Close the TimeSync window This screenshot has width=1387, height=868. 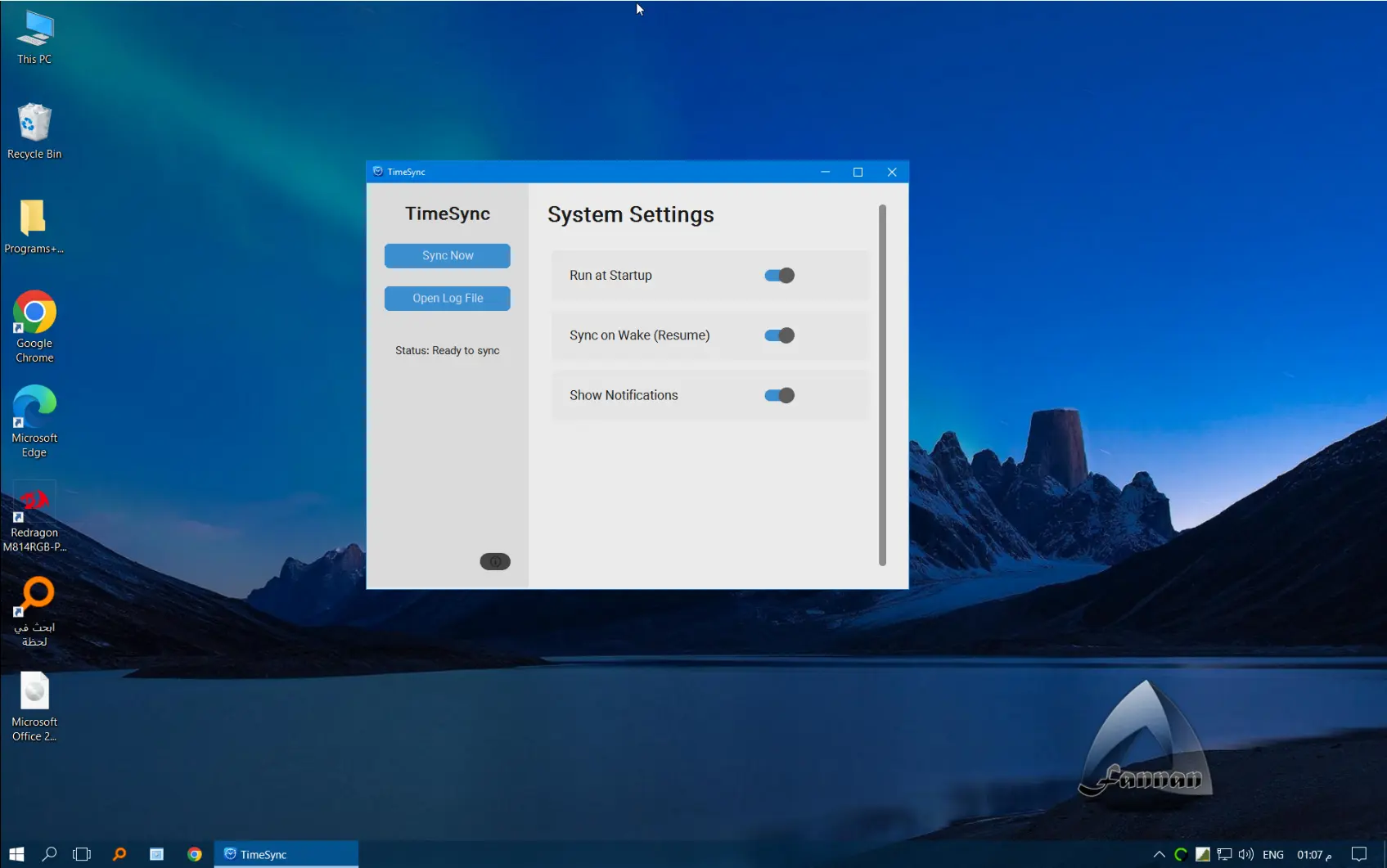click(x=892, y=172)
